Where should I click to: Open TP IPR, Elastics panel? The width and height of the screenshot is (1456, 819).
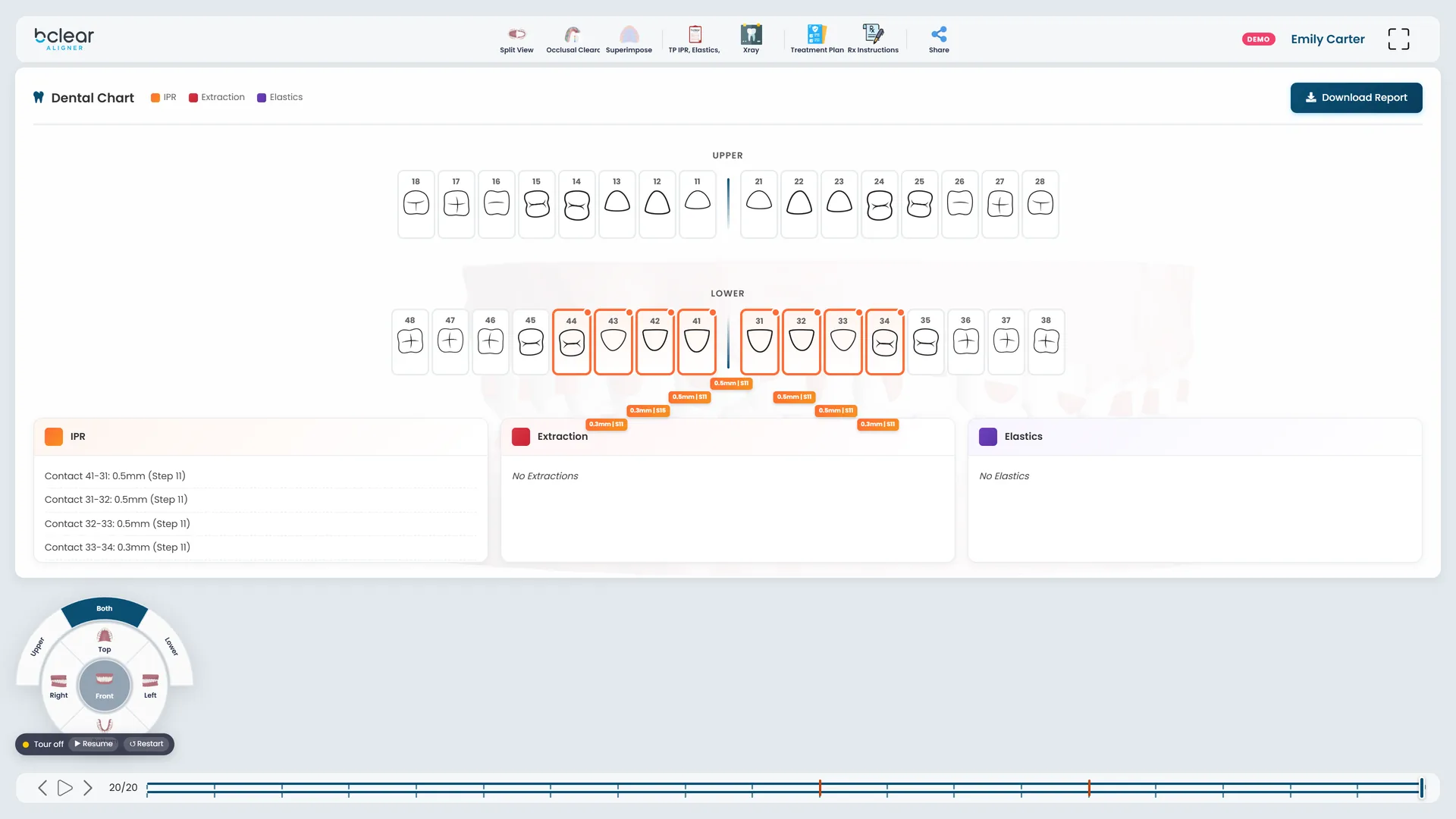(695, 39)
